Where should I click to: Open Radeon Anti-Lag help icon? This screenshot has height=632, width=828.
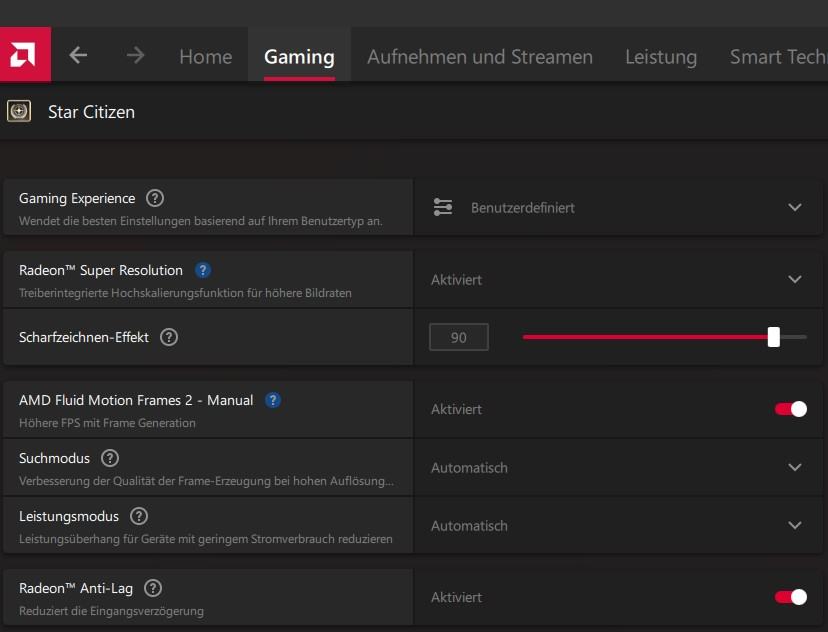click(153, 588)
